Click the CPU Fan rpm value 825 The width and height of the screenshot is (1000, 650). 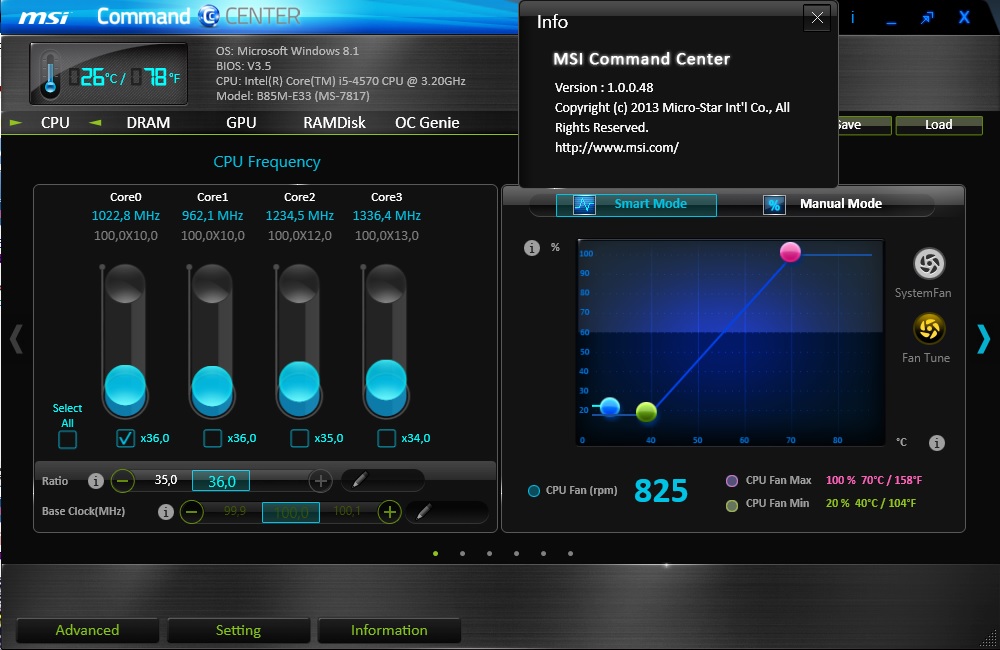click(661, 491)
